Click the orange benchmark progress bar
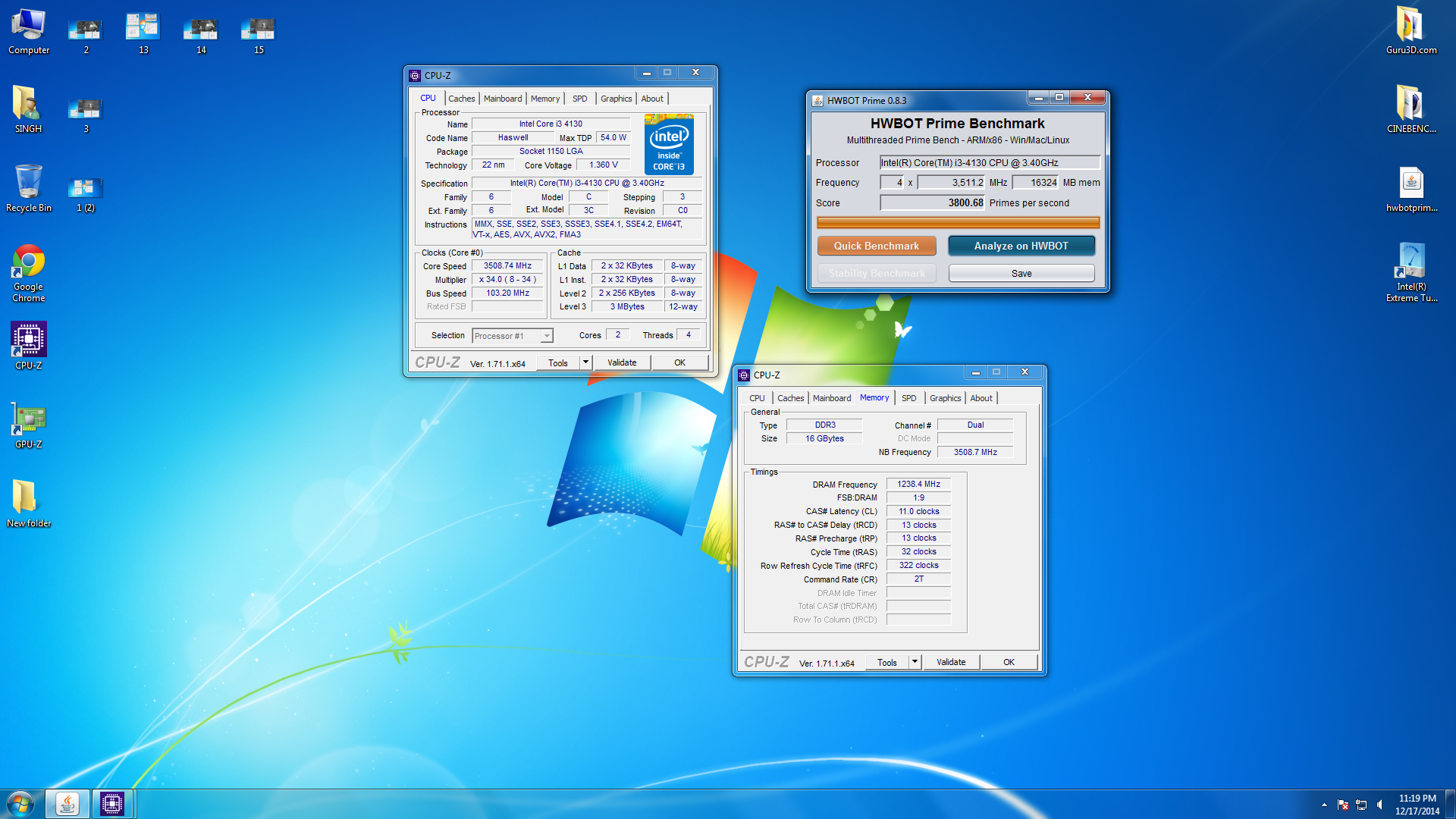Viewport: 1456px width, 819px height. click(958, 223)
